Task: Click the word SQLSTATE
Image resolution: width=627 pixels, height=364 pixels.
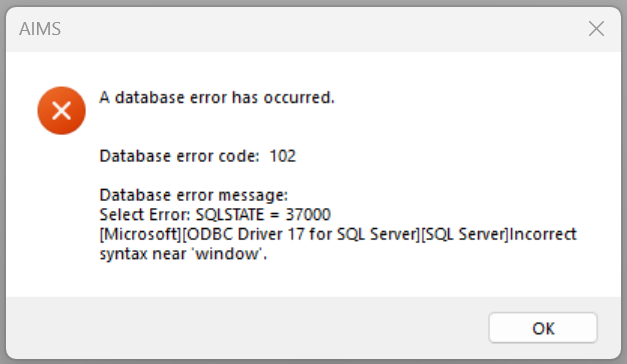Action: (x=230, y=215)
